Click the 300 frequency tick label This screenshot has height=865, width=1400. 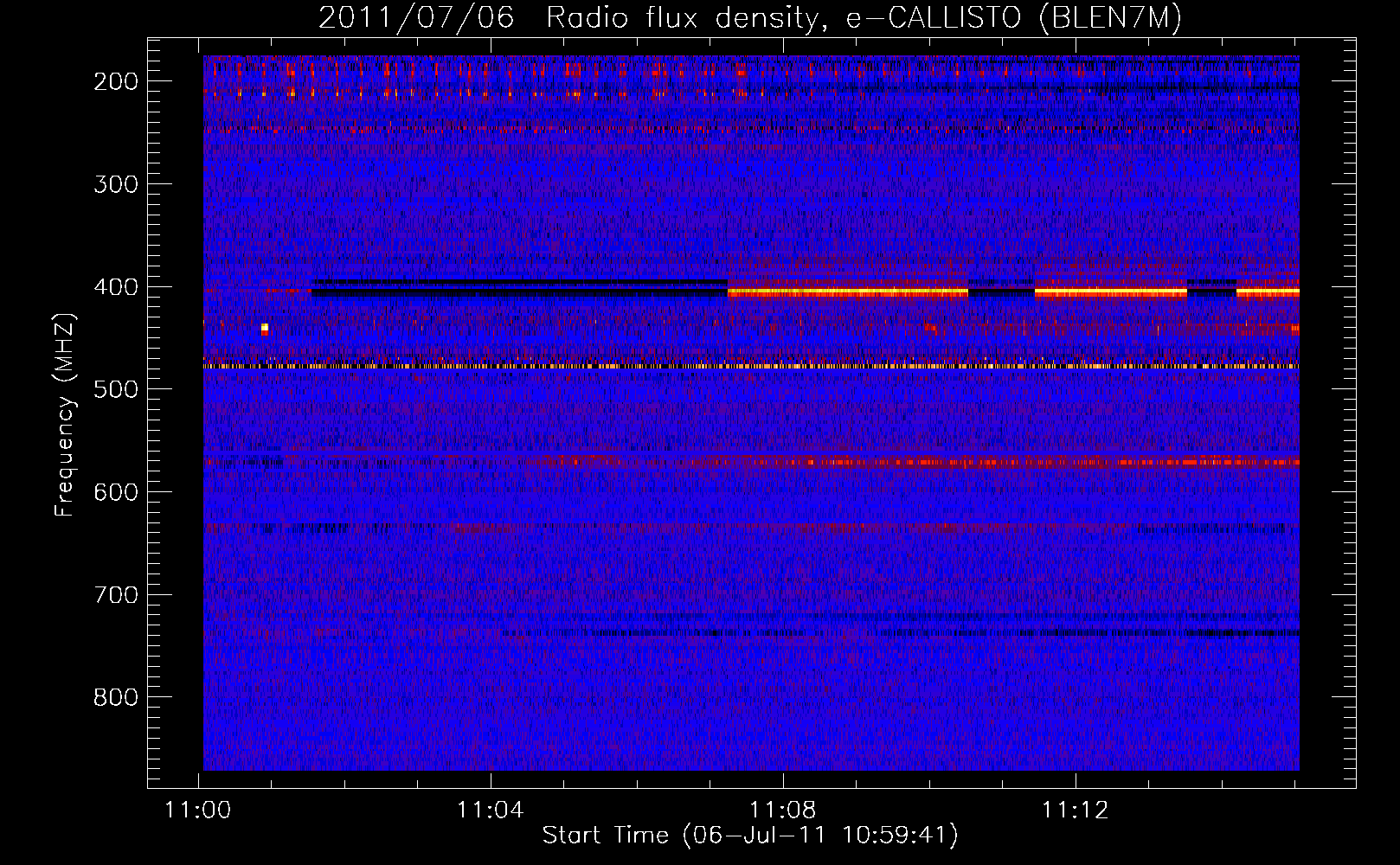click(x=116, y=184)
